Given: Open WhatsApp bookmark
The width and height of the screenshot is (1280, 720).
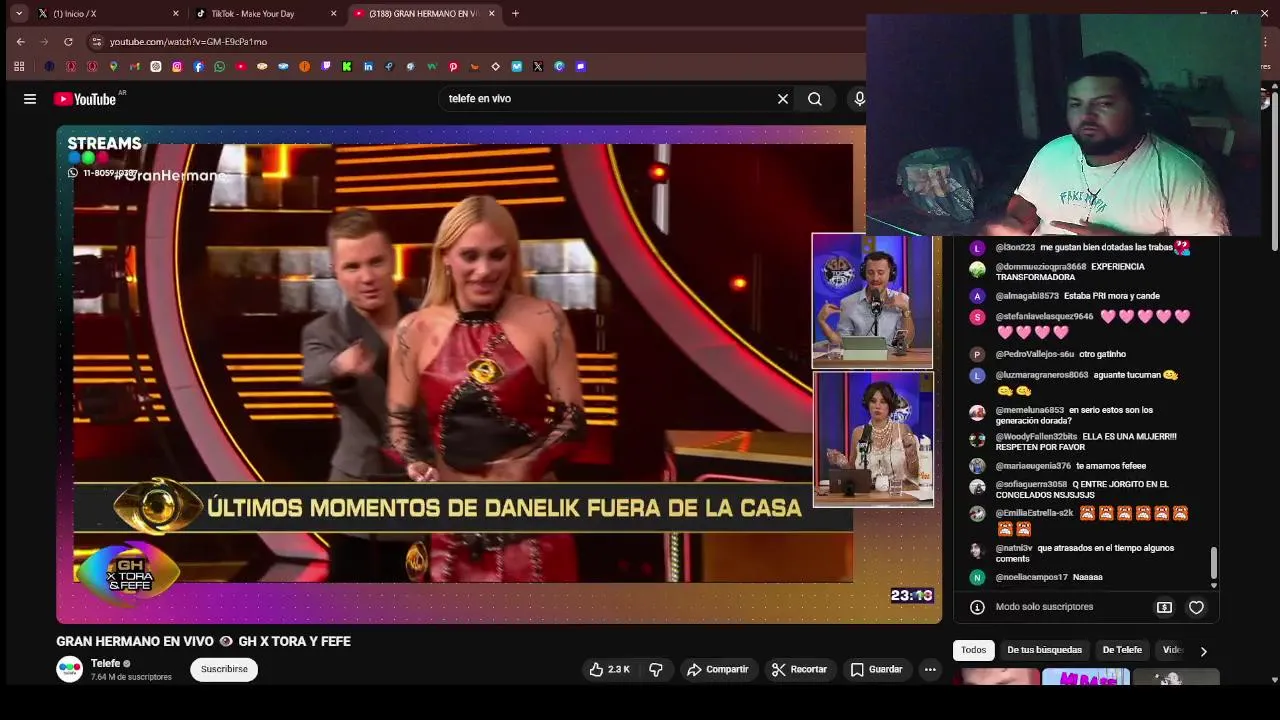Looking at the screenshot, I should point(219,67).
